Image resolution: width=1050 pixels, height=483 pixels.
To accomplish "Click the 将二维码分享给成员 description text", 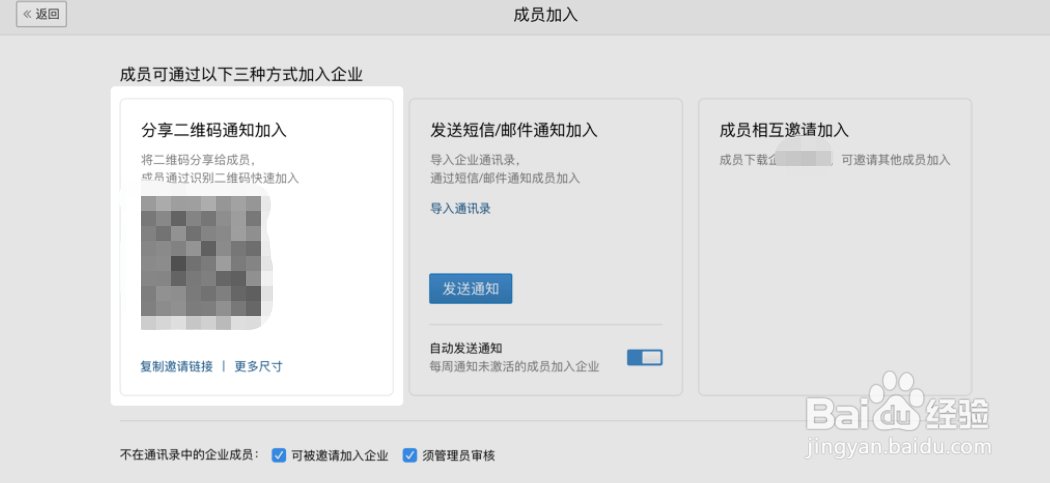I will [198, 160].
